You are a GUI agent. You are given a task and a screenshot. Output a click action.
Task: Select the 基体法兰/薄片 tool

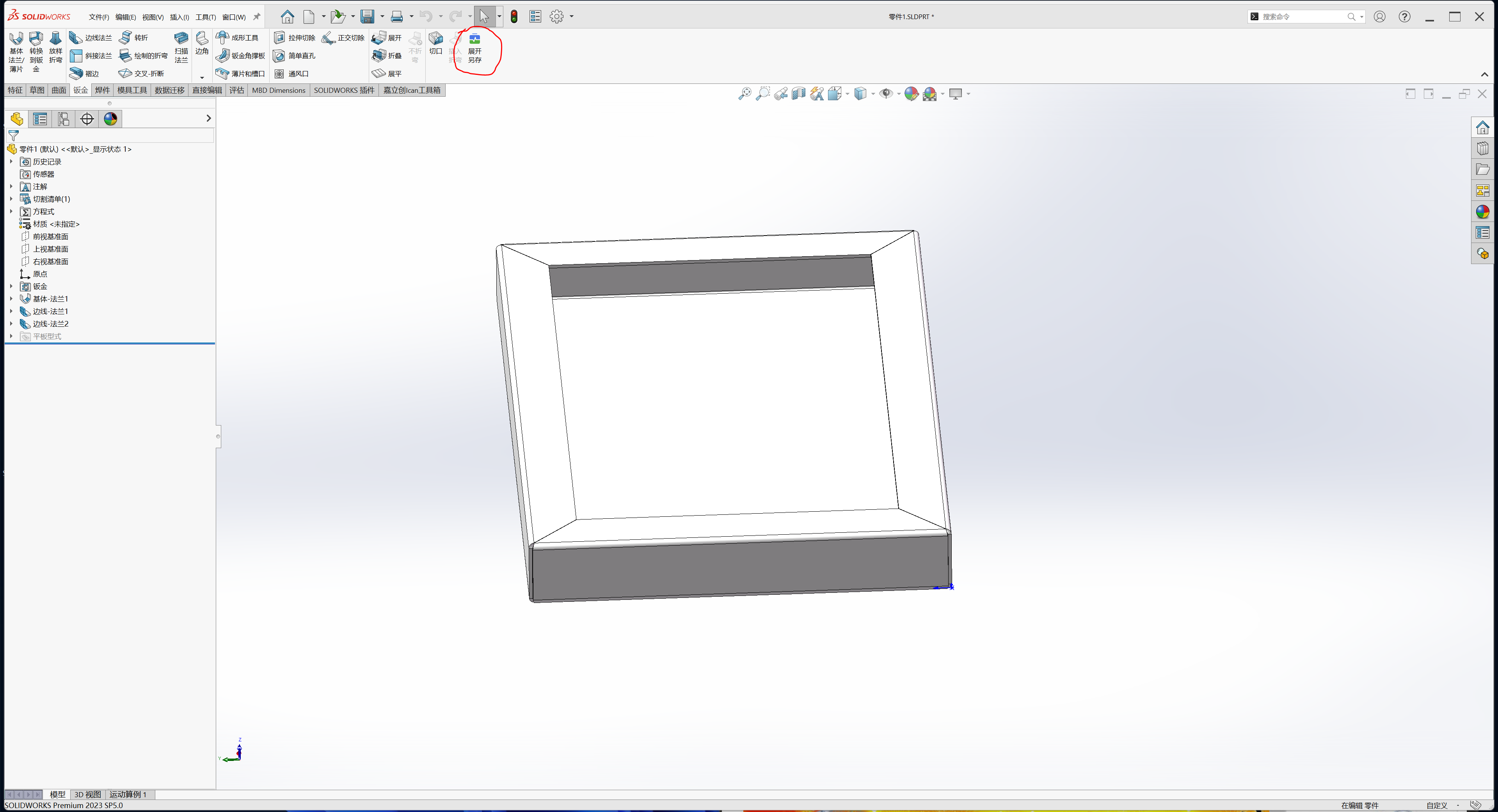click(x=16, y=52)
